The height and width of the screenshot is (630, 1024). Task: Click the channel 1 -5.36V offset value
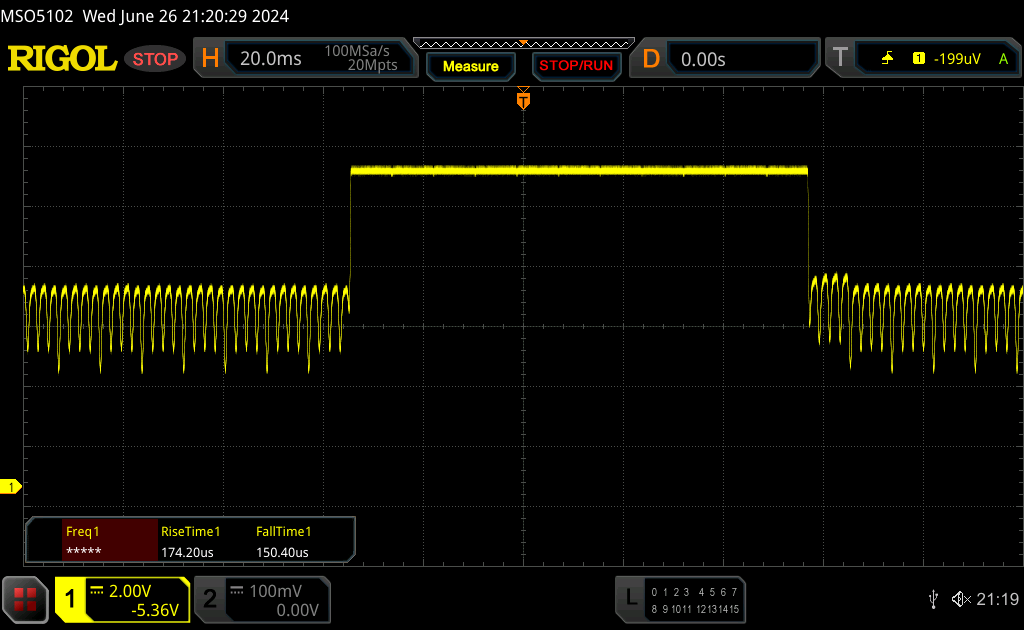[x=155, y=610]
